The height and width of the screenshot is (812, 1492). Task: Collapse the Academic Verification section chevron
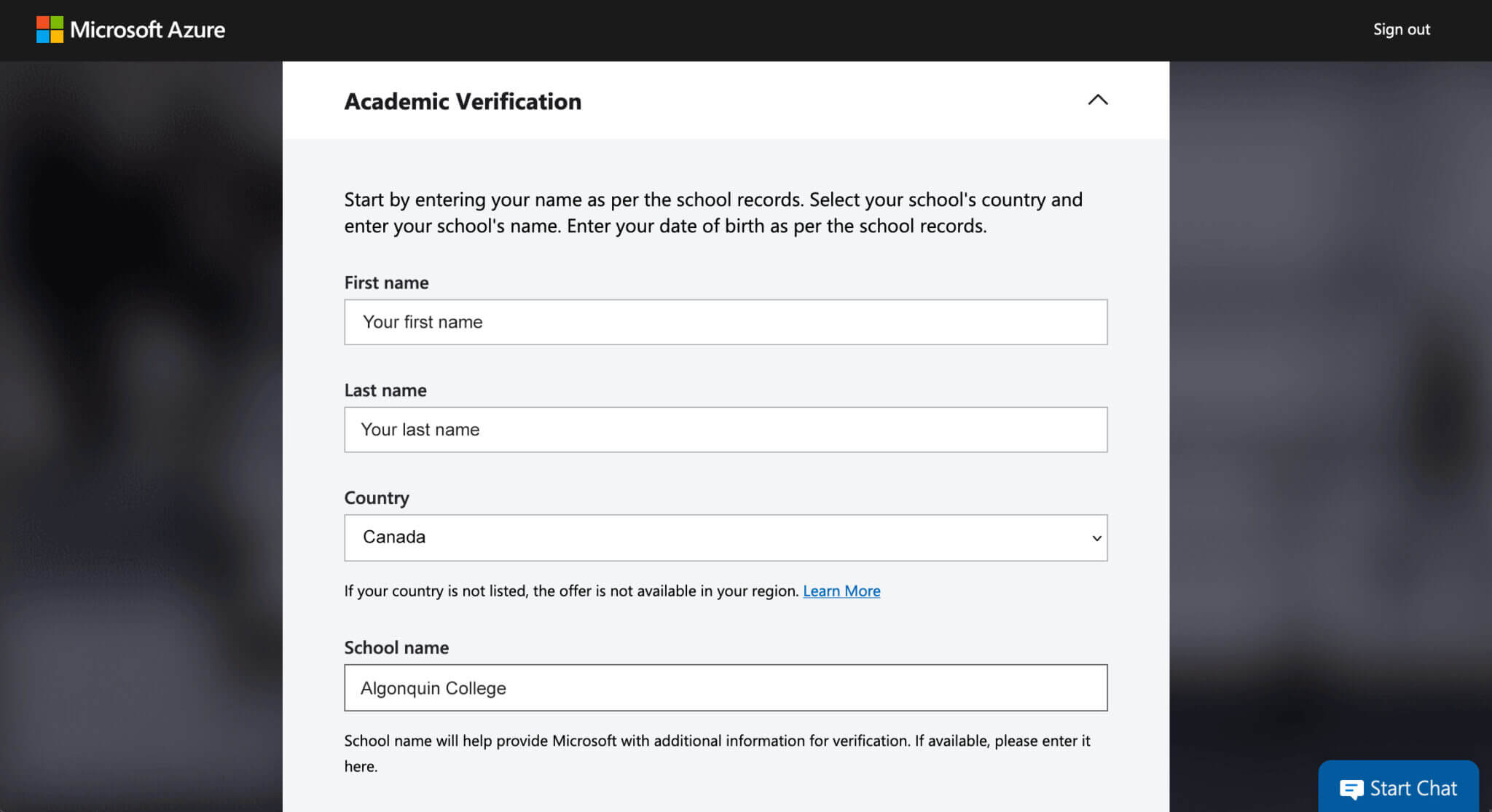click(x=1097, y=100)
